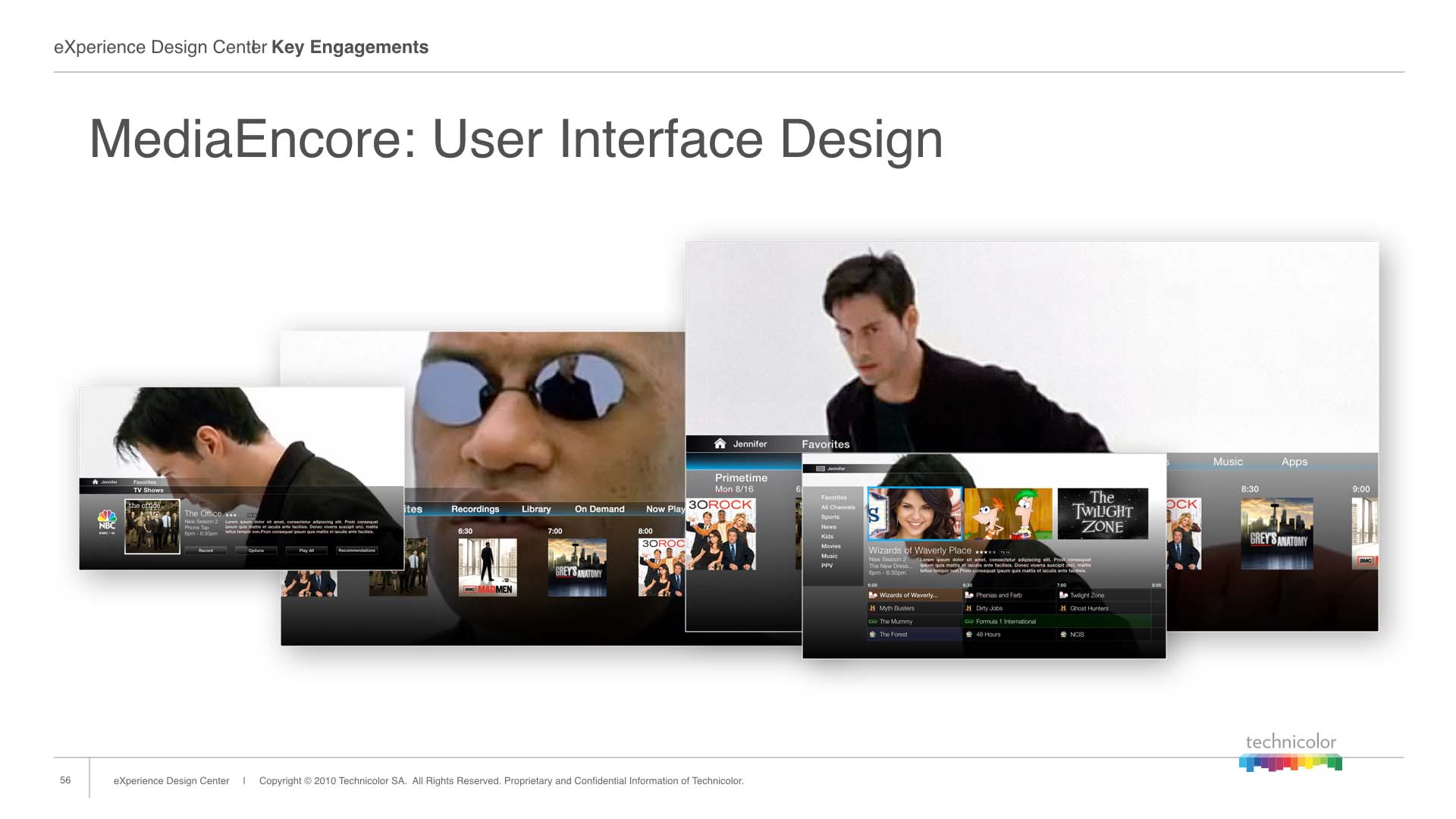
Task: Click the Options button
Action: 256,551
